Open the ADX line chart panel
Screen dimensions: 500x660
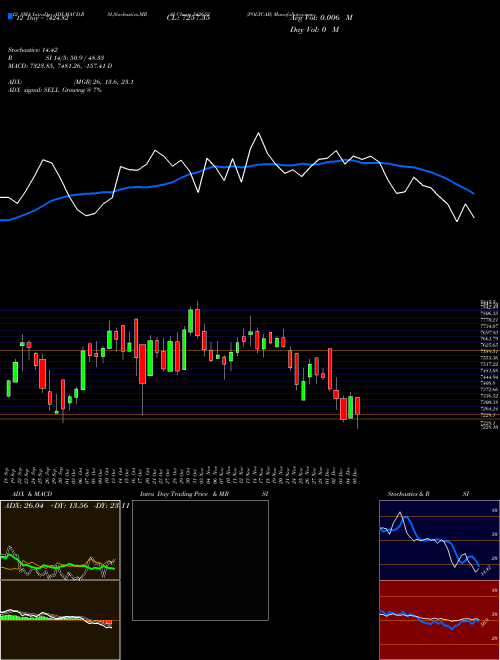tap(60, 540)
